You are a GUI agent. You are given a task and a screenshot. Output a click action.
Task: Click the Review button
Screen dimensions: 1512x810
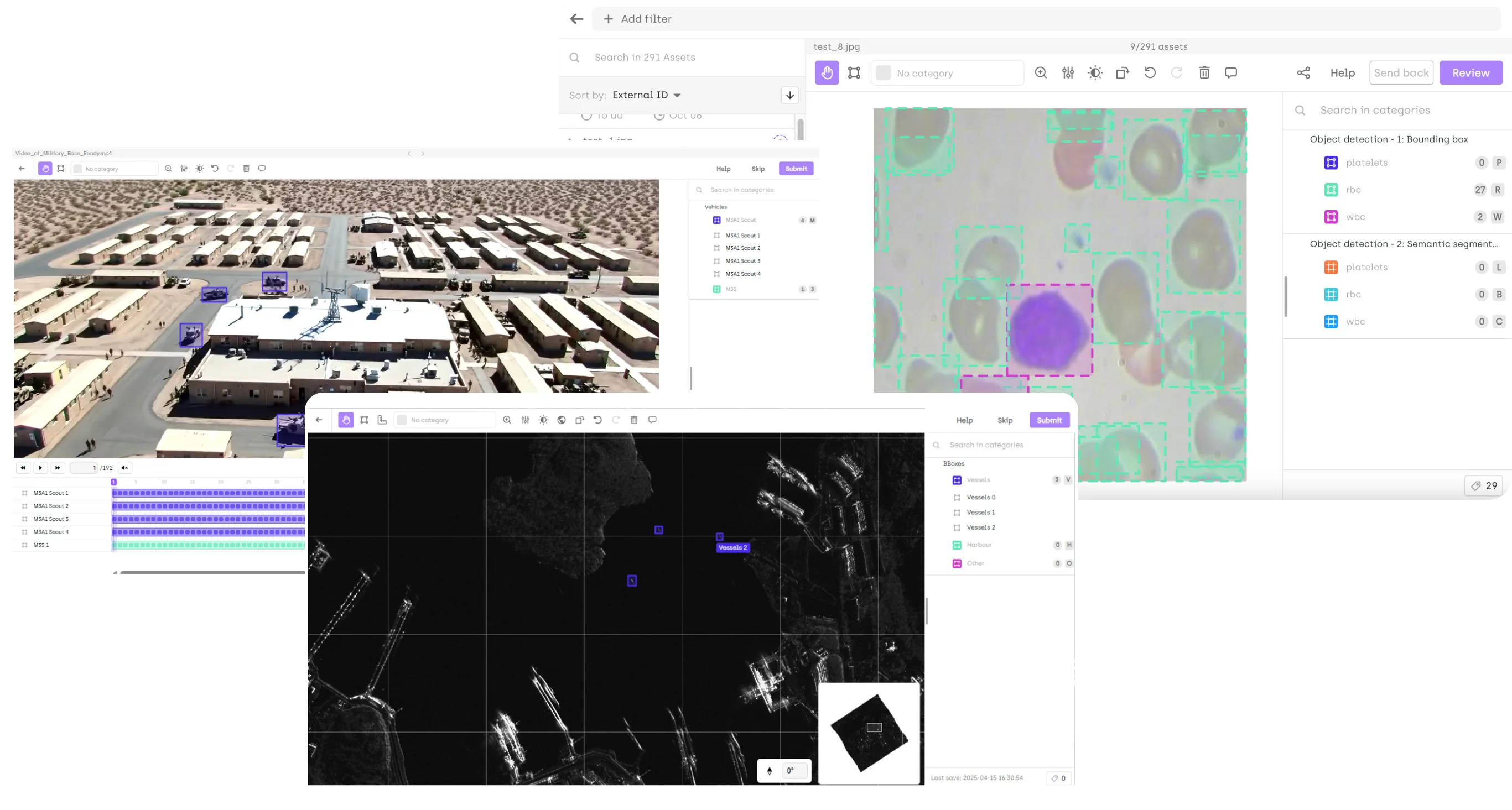(x=1471, y=73)
